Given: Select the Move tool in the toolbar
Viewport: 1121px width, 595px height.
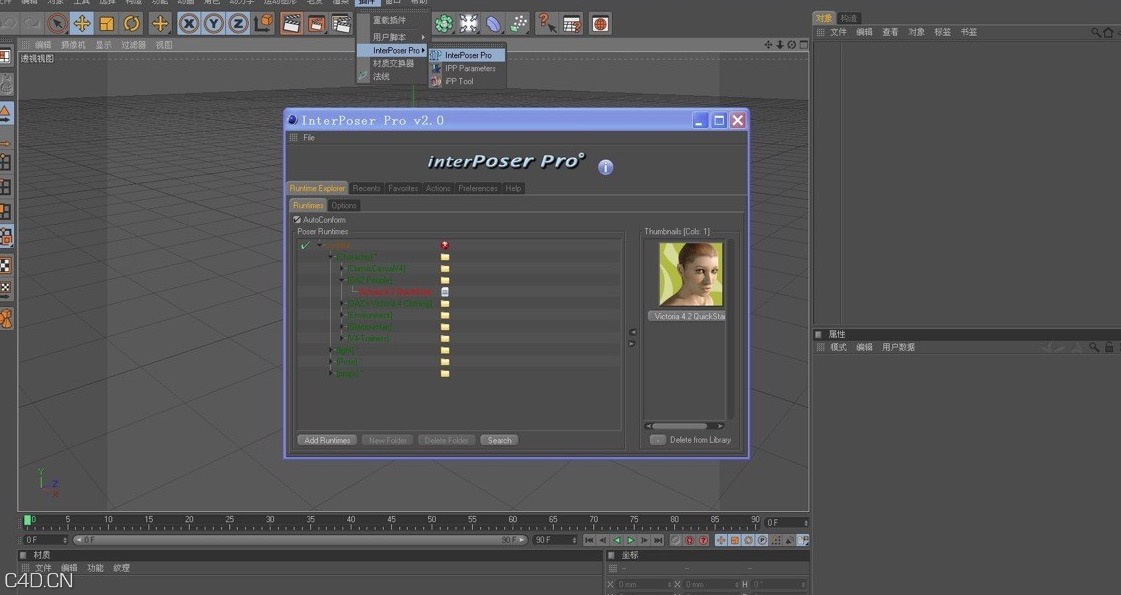Looking at the screenshot, I should (x=81, y=22).
